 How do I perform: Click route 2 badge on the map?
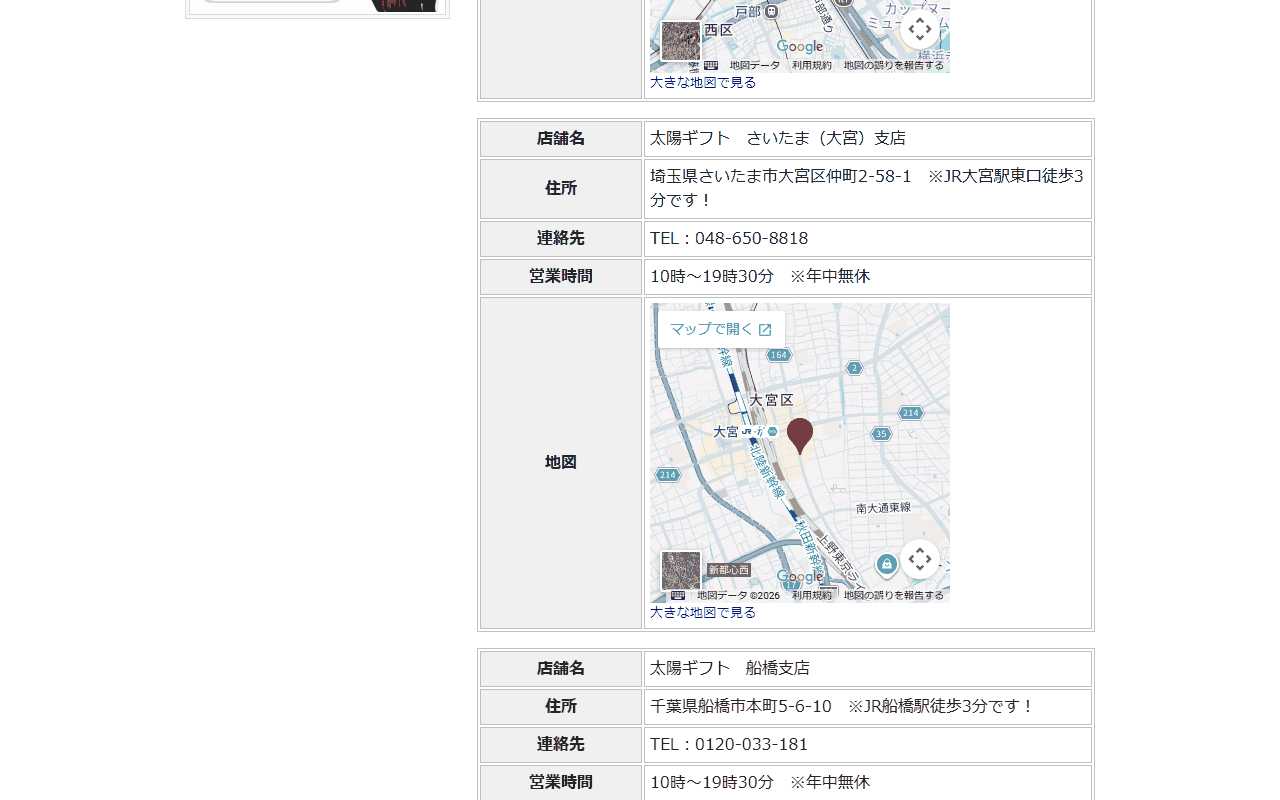[854, 368]
